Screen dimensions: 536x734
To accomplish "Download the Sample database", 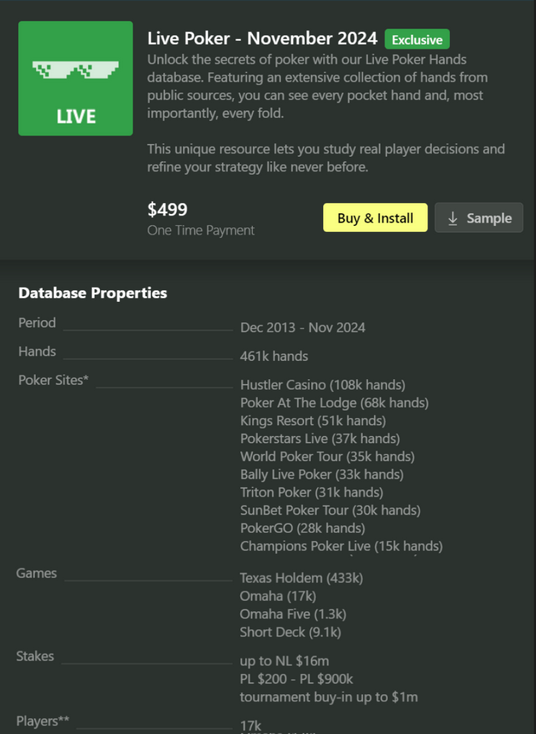I will pos(478,218).
